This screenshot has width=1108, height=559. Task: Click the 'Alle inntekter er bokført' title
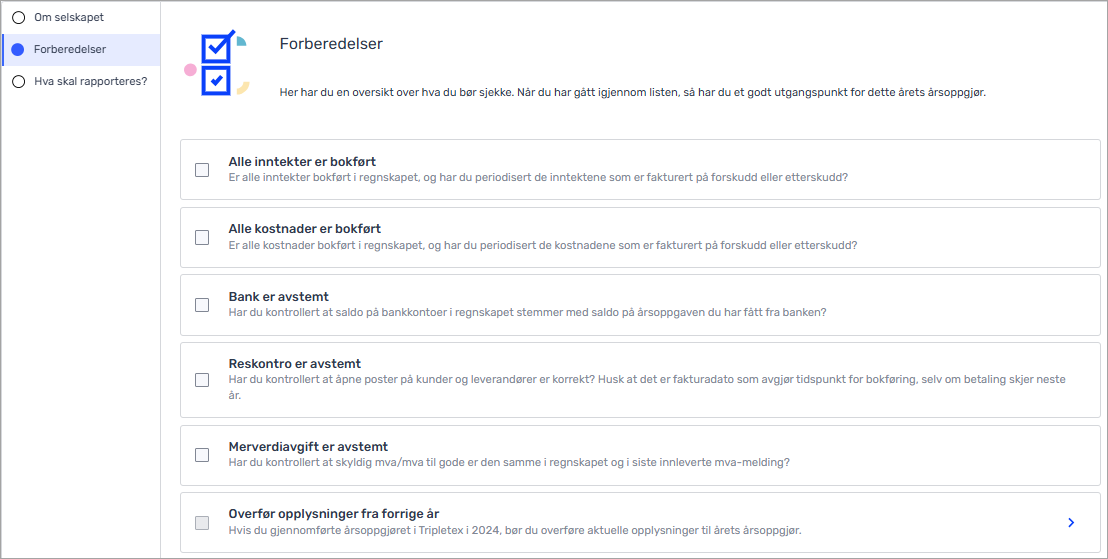[x=302, y=161]
